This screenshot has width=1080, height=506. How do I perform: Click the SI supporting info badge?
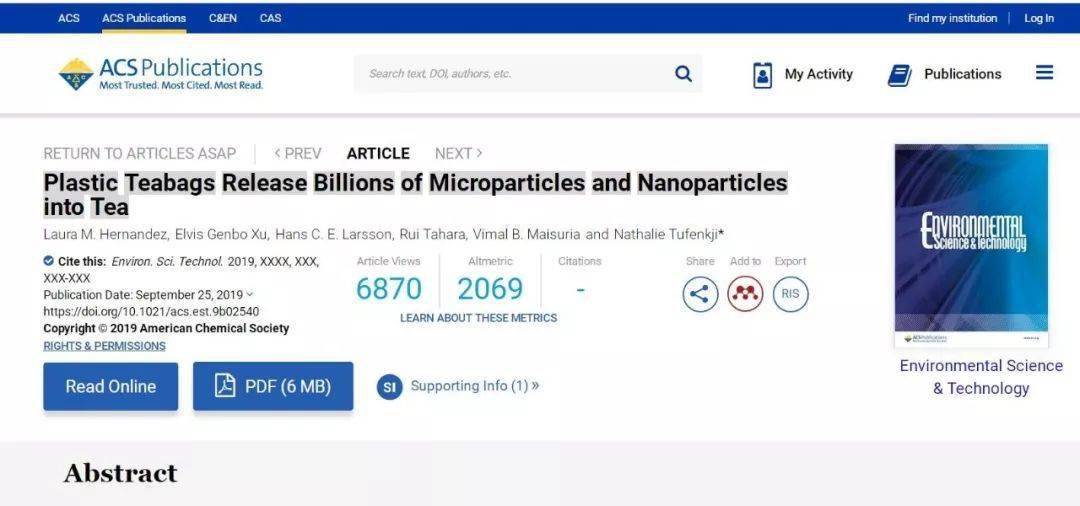coord(389,387)
